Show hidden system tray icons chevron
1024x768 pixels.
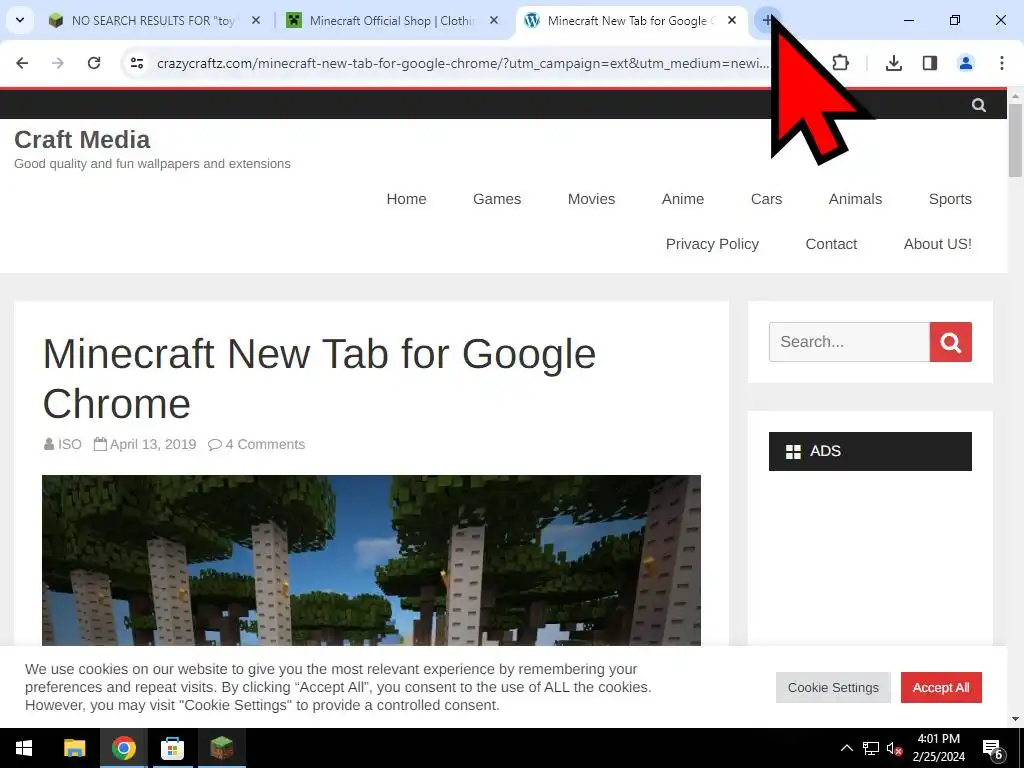pyautogui.click(x=846, y=748)
